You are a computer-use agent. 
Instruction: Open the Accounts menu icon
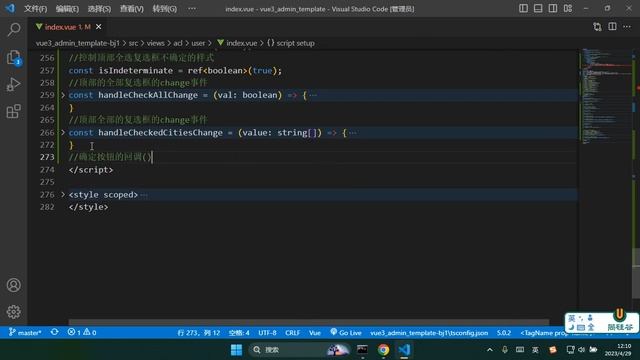coord(13,285)
